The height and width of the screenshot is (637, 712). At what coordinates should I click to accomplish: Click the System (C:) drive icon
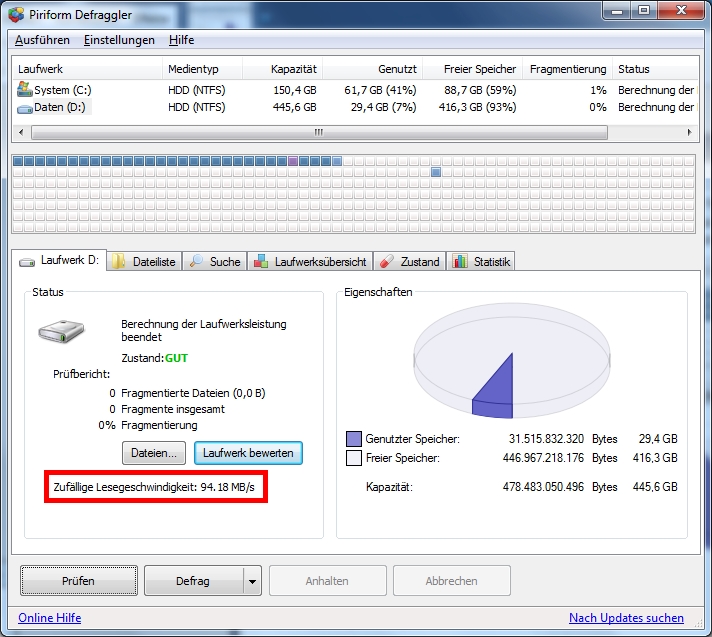click(x=25, y=89)
